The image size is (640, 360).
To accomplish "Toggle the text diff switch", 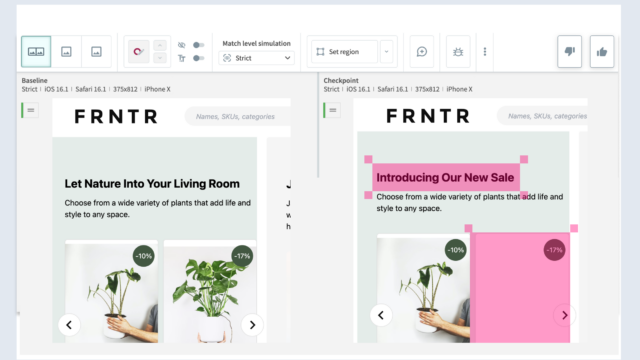I will pyautogui.click(x=198, y=58).
